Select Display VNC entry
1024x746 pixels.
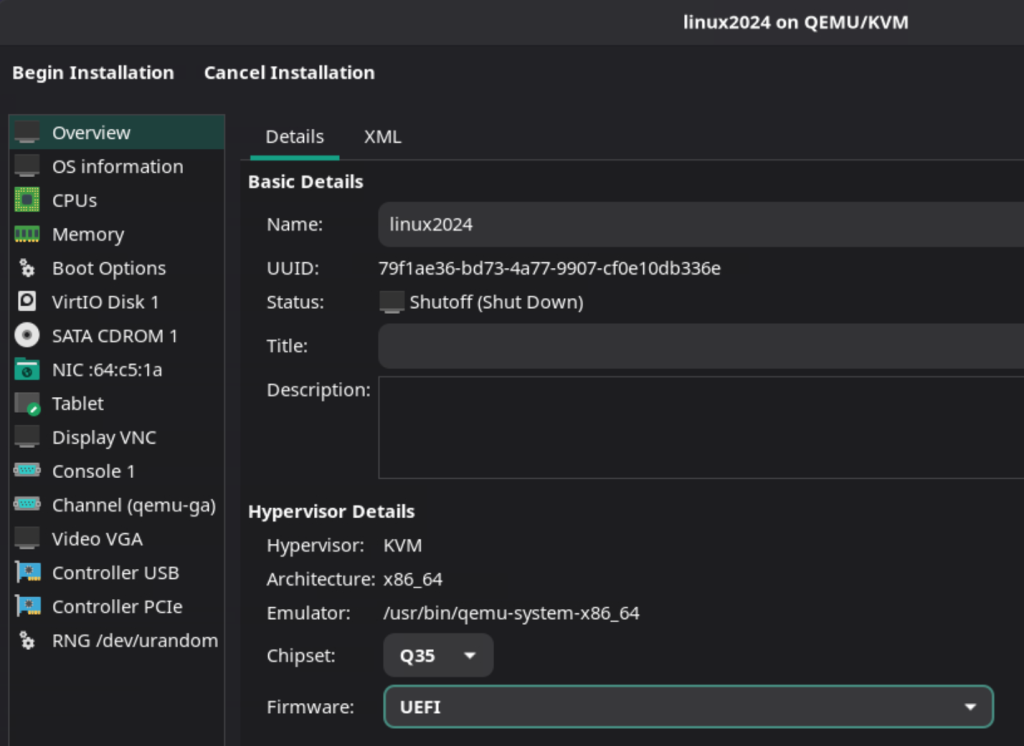click(118, 437)
